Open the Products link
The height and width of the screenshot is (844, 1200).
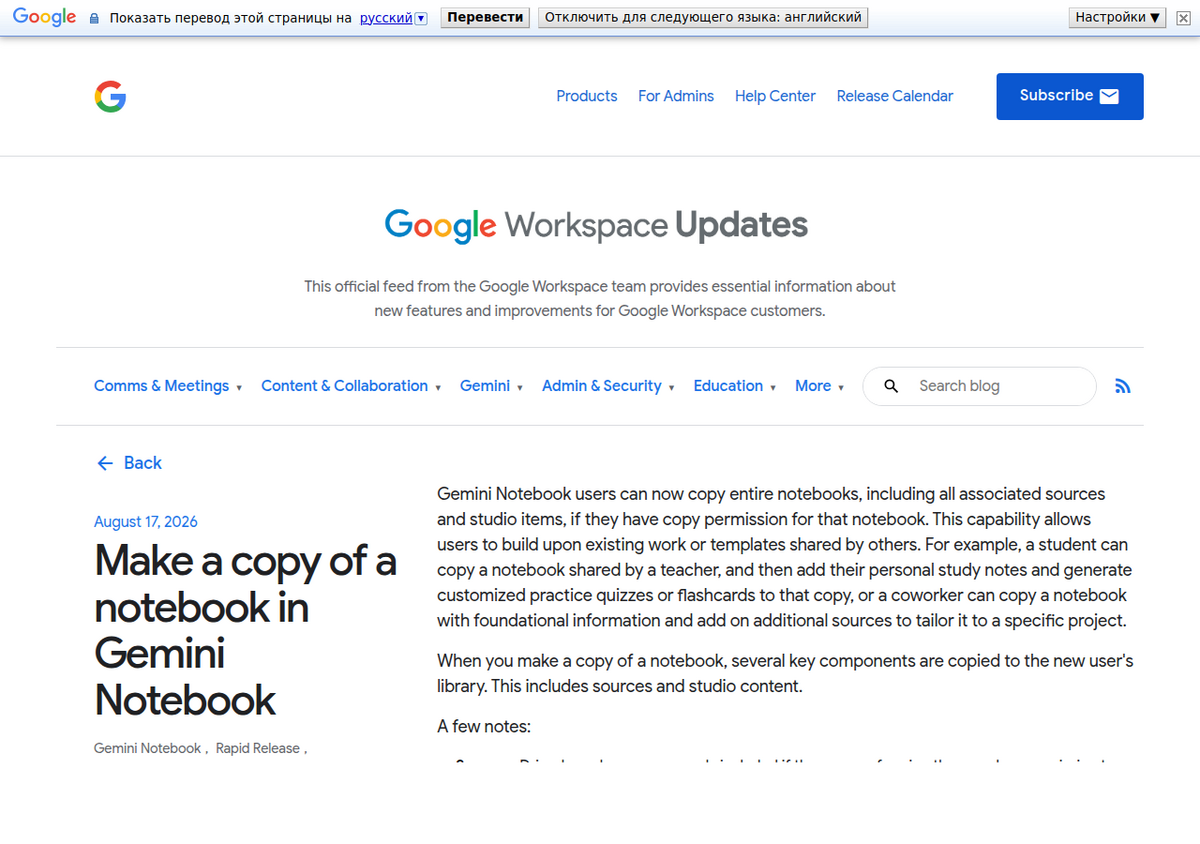(587, 96)
